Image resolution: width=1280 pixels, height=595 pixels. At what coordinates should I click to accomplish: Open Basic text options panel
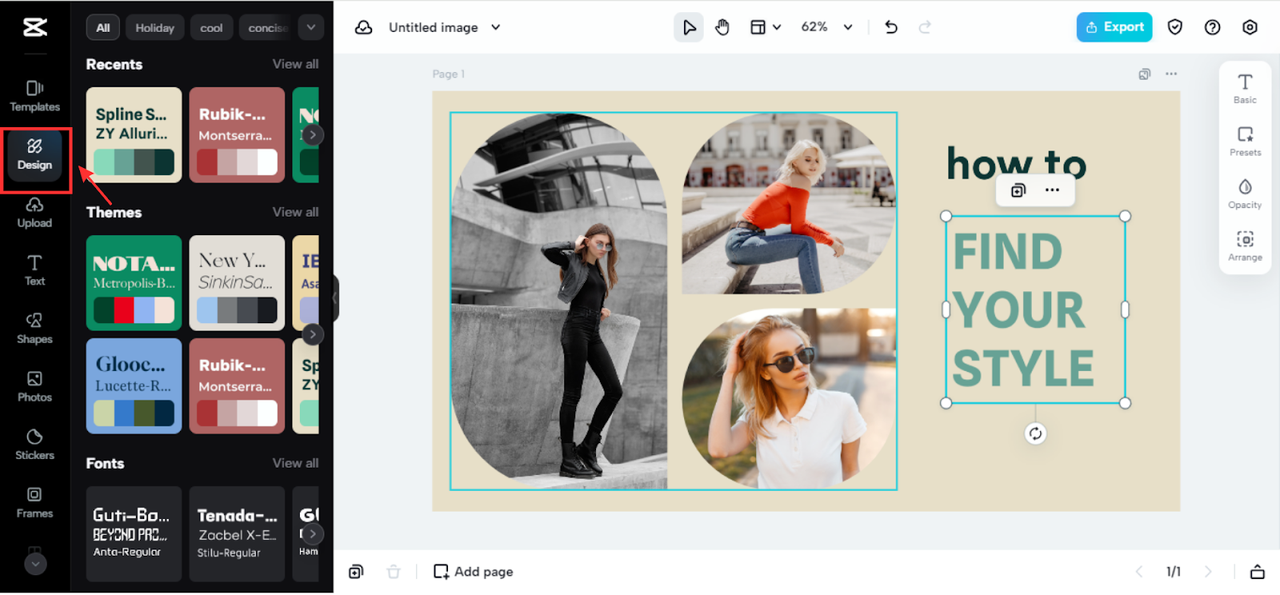[1245, 88]
